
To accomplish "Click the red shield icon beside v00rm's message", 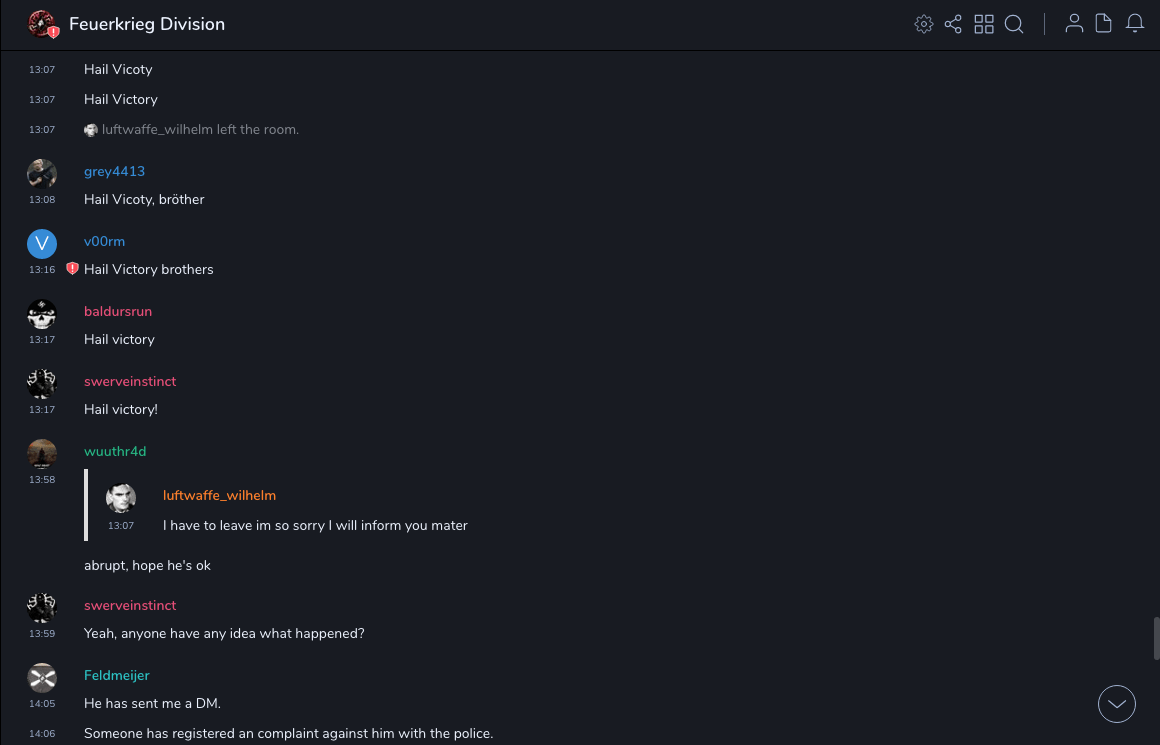I will pos(72,269).
